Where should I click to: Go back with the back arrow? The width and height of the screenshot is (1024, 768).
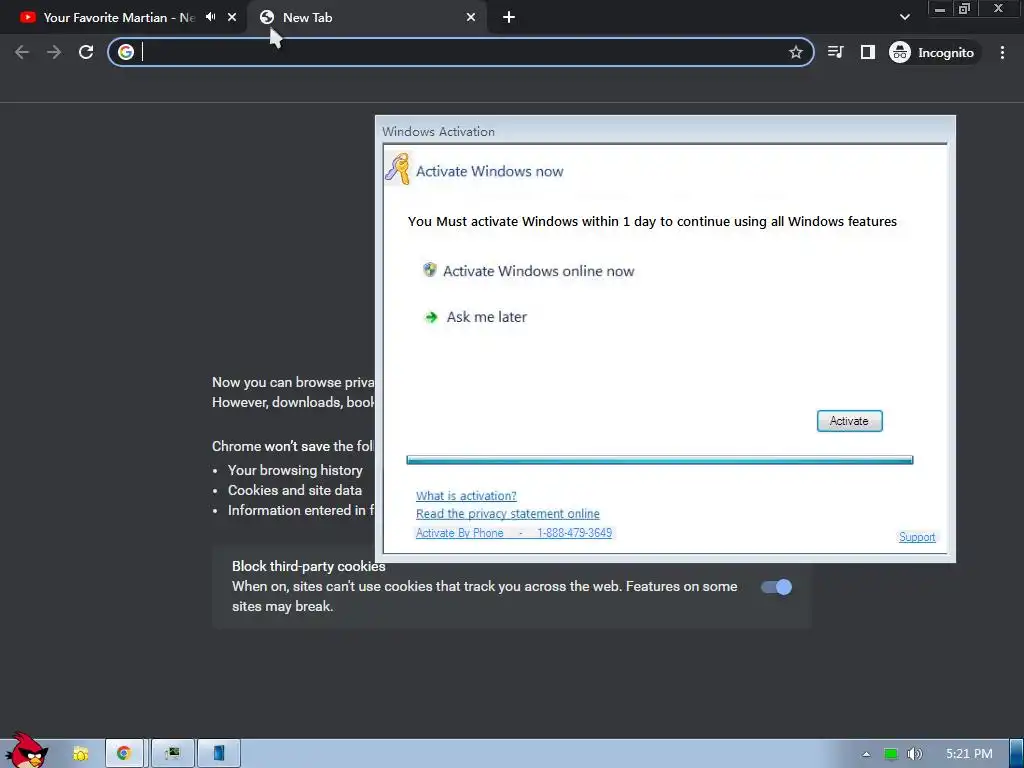click(22, 52)
